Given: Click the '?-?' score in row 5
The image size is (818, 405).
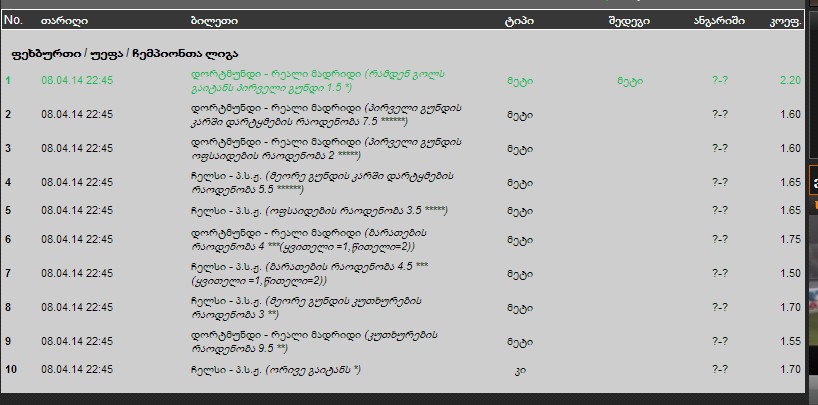Looking at the screenshot, I should (720, 210).
